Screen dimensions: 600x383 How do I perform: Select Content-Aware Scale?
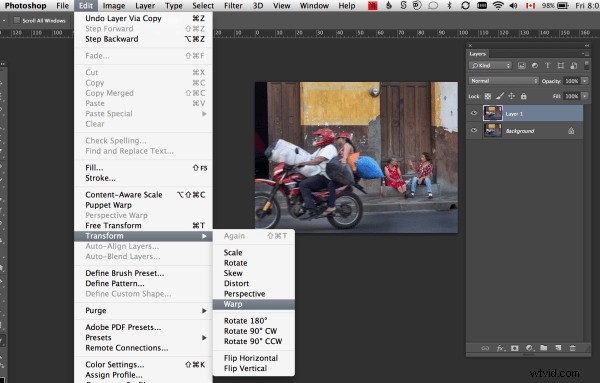coord(143,195)
